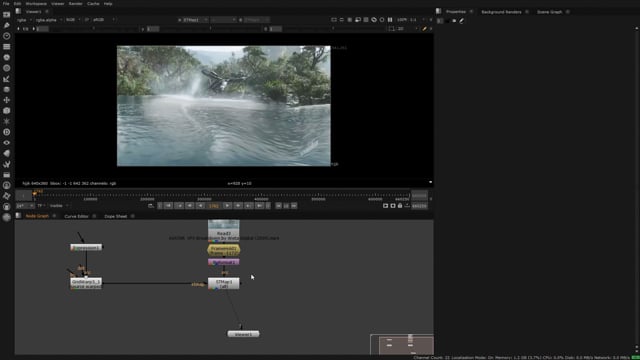Click the fps field showing 24
The image size is (640, 360).
pos(24,206)
